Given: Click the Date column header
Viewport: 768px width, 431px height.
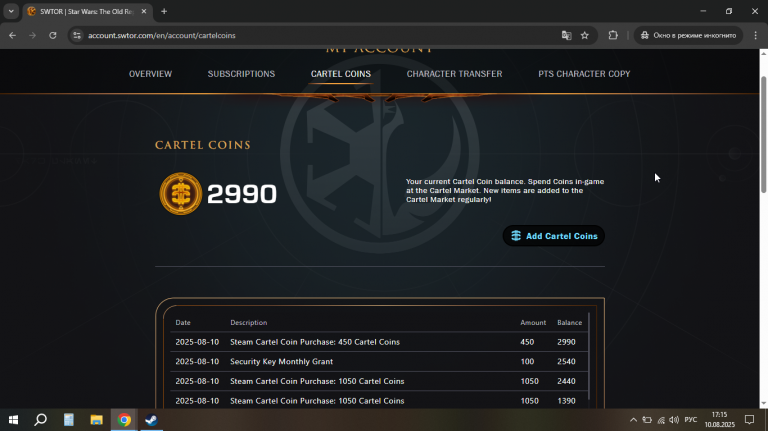Looking at the screenshot, I should pos(183,322).
